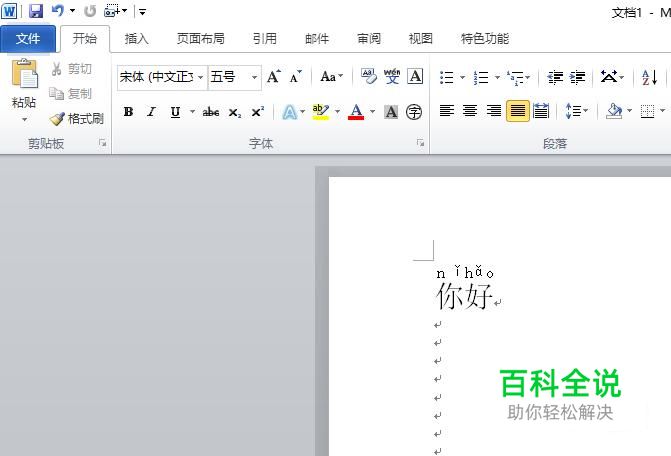Image resolution: width=671 pixels, height=456 pixels.
Task: Click the text 你好 in the document
Action: 464,296
